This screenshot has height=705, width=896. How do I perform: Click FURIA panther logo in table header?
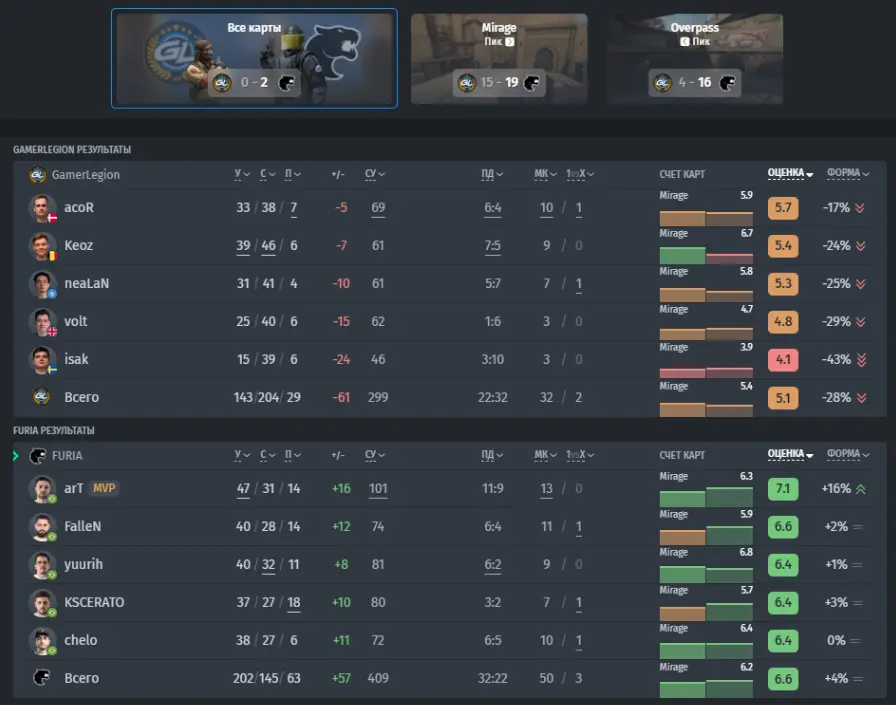click(38, 456)
